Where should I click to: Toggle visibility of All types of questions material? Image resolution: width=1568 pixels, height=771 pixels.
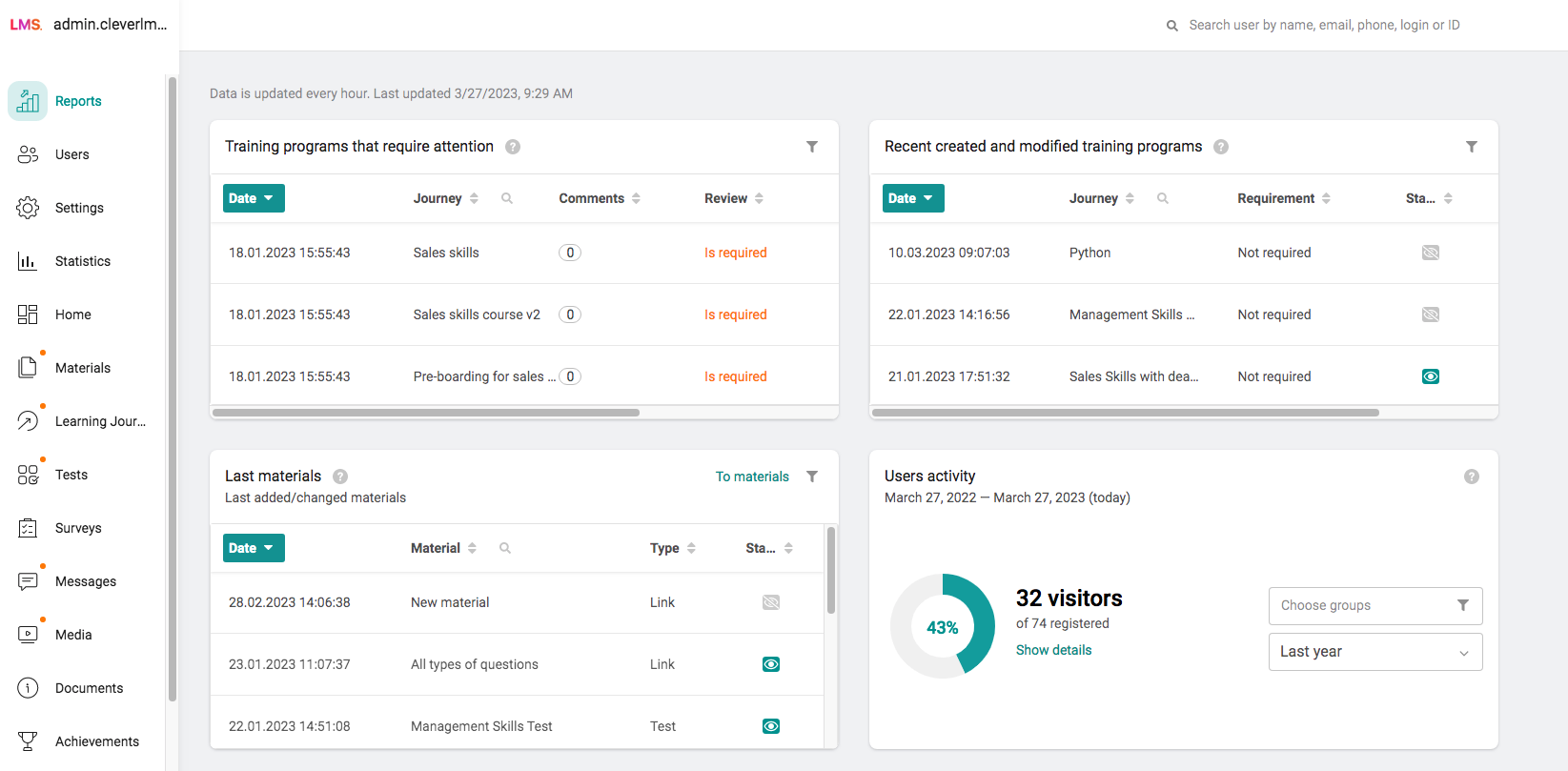(771, 664)
